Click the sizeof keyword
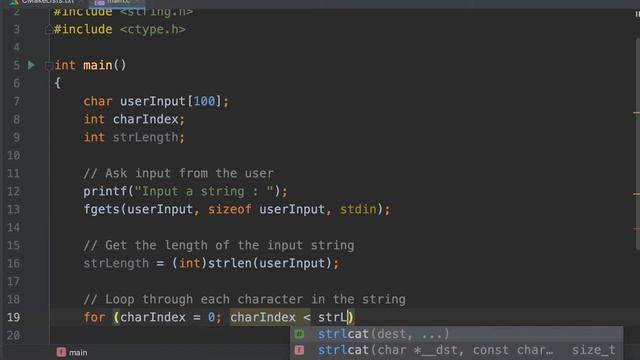640x360 pixels. click(229, 209)
